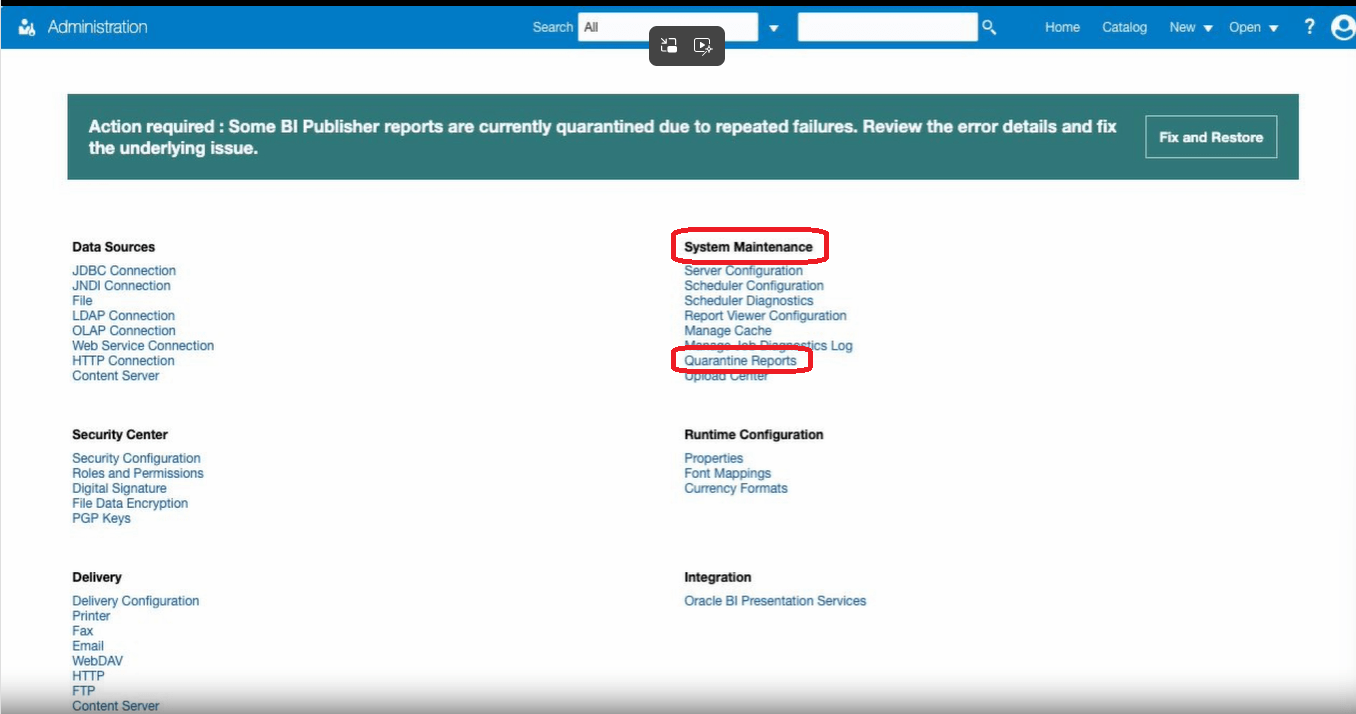Open the Printer delivery link
1356x714 pixels.
(x=91, y=616)
